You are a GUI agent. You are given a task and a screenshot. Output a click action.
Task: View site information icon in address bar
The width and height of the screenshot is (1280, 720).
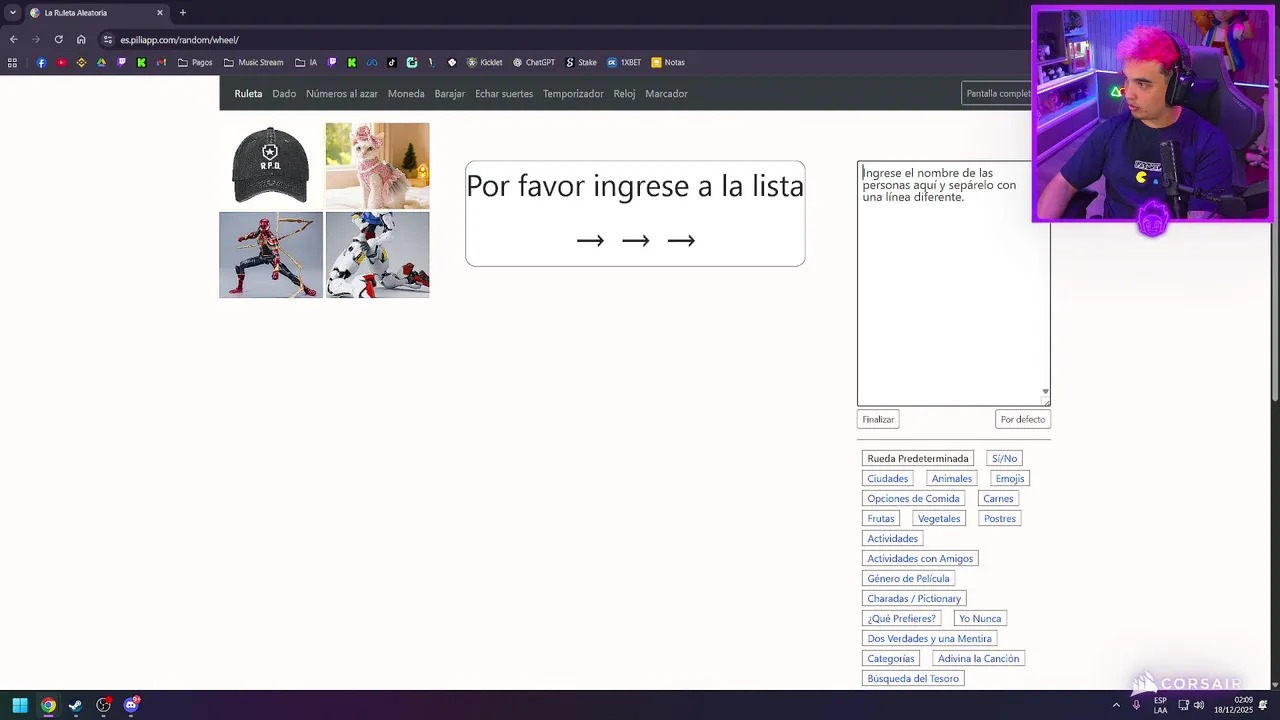coord(108,40)
